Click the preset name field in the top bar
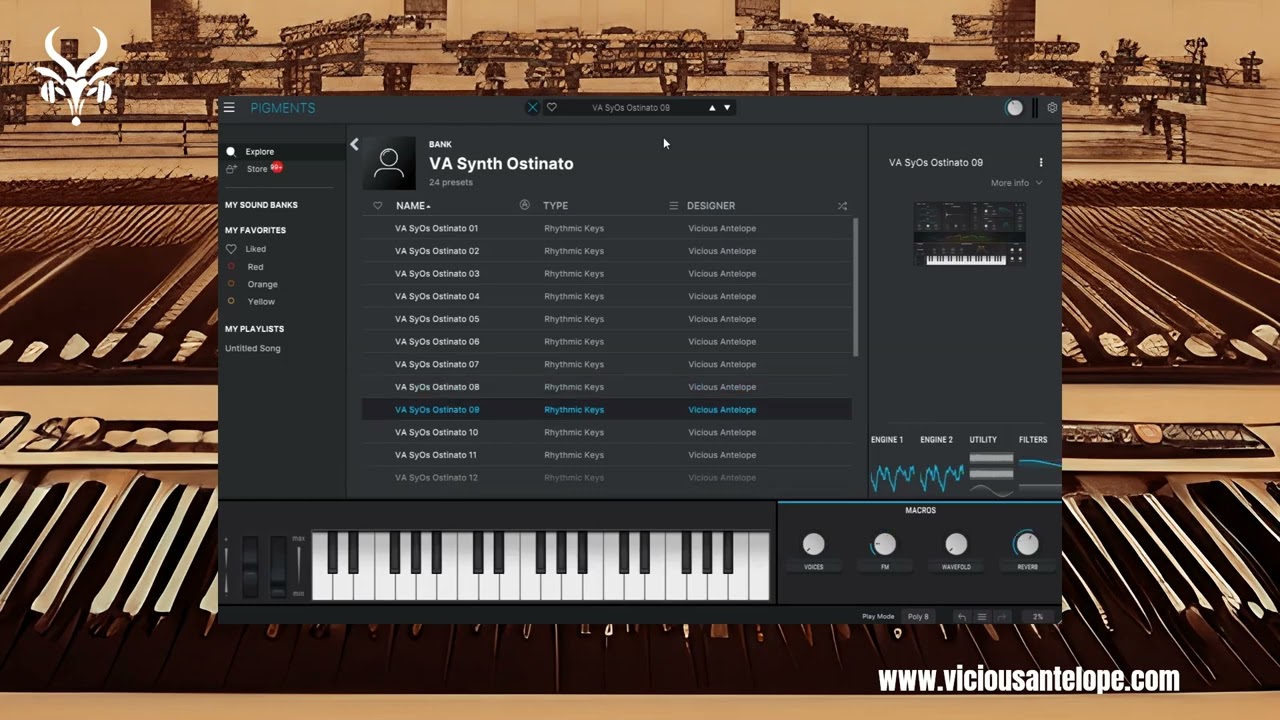 pos(630,108)
